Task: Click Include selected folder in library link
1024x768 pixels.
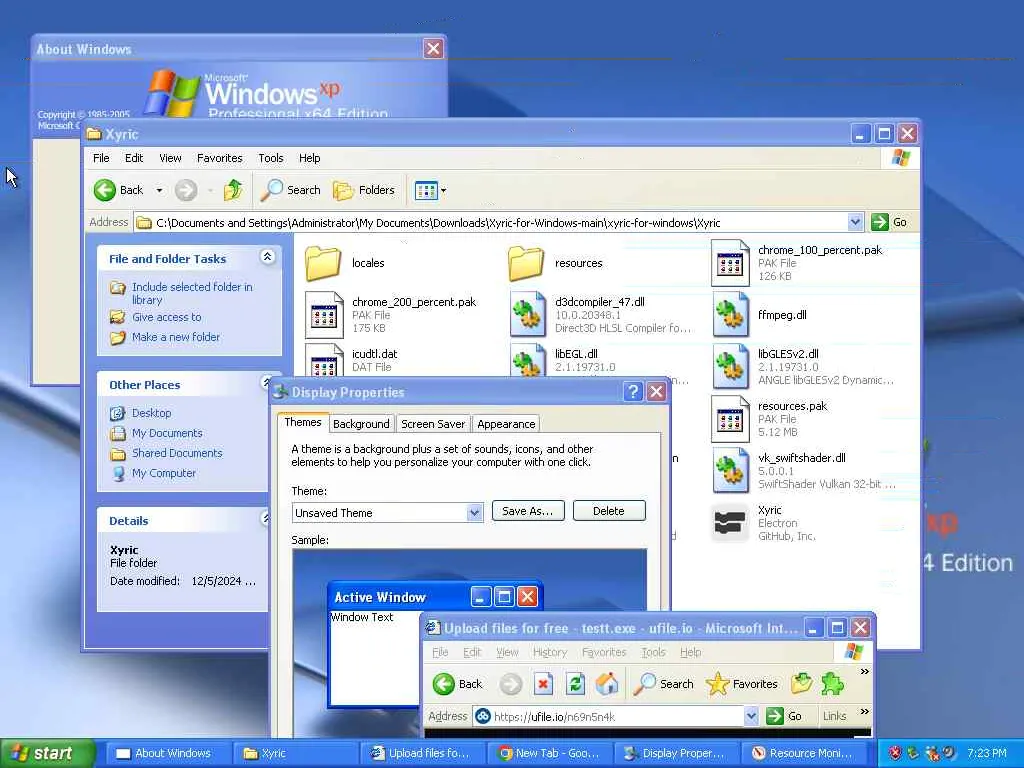Action: (192, 293)
